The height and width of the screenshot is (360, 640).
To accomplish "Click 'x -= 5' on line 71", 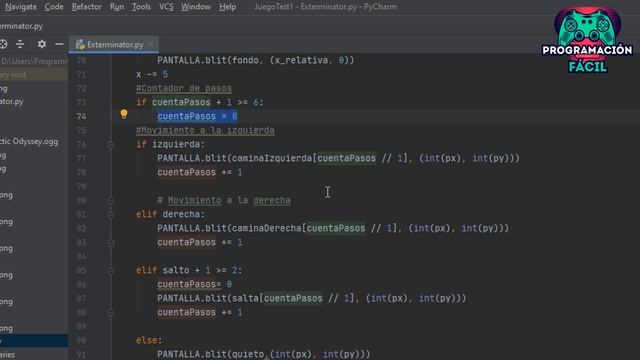I will point(152,74).
